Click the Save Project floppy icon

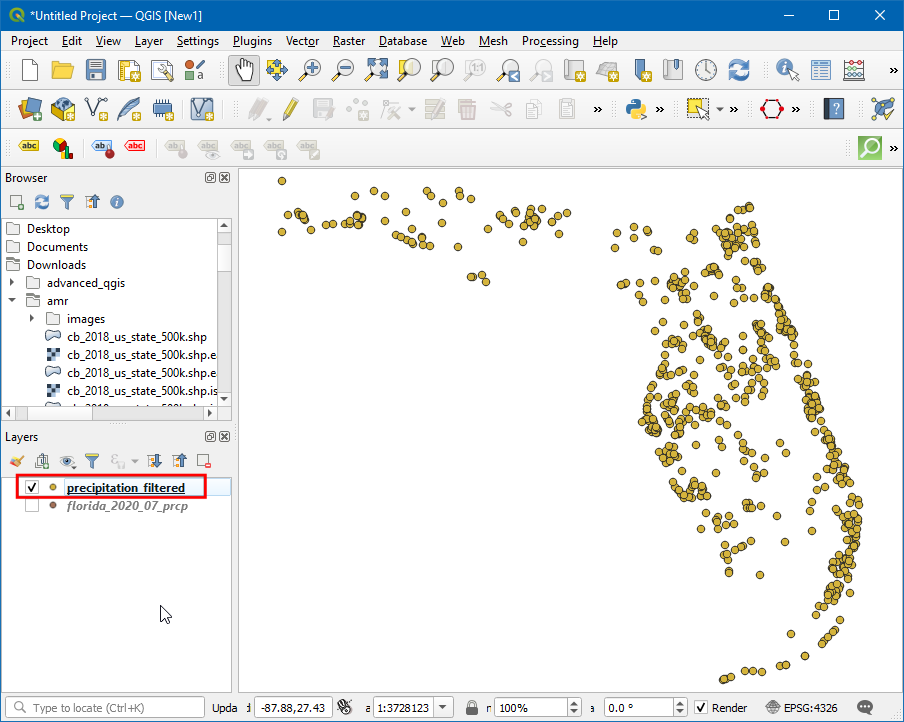tap(96, 70)
